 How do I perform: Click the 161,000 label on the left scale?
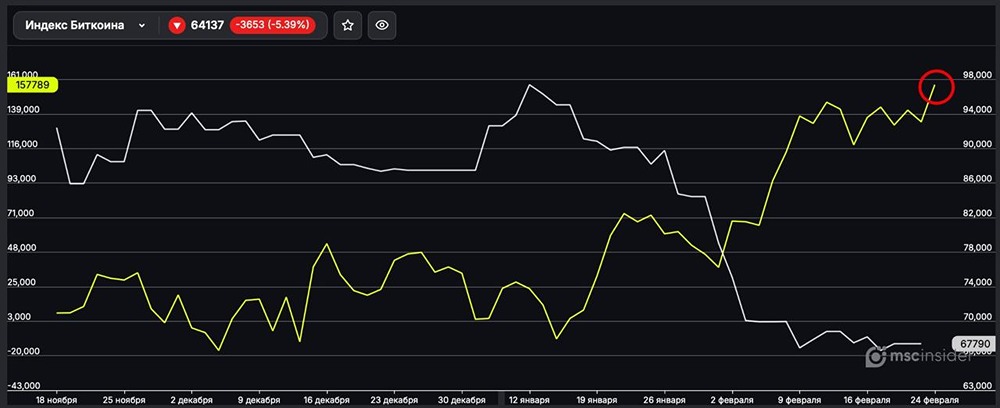pyautogui.click(x=22, y=75)
